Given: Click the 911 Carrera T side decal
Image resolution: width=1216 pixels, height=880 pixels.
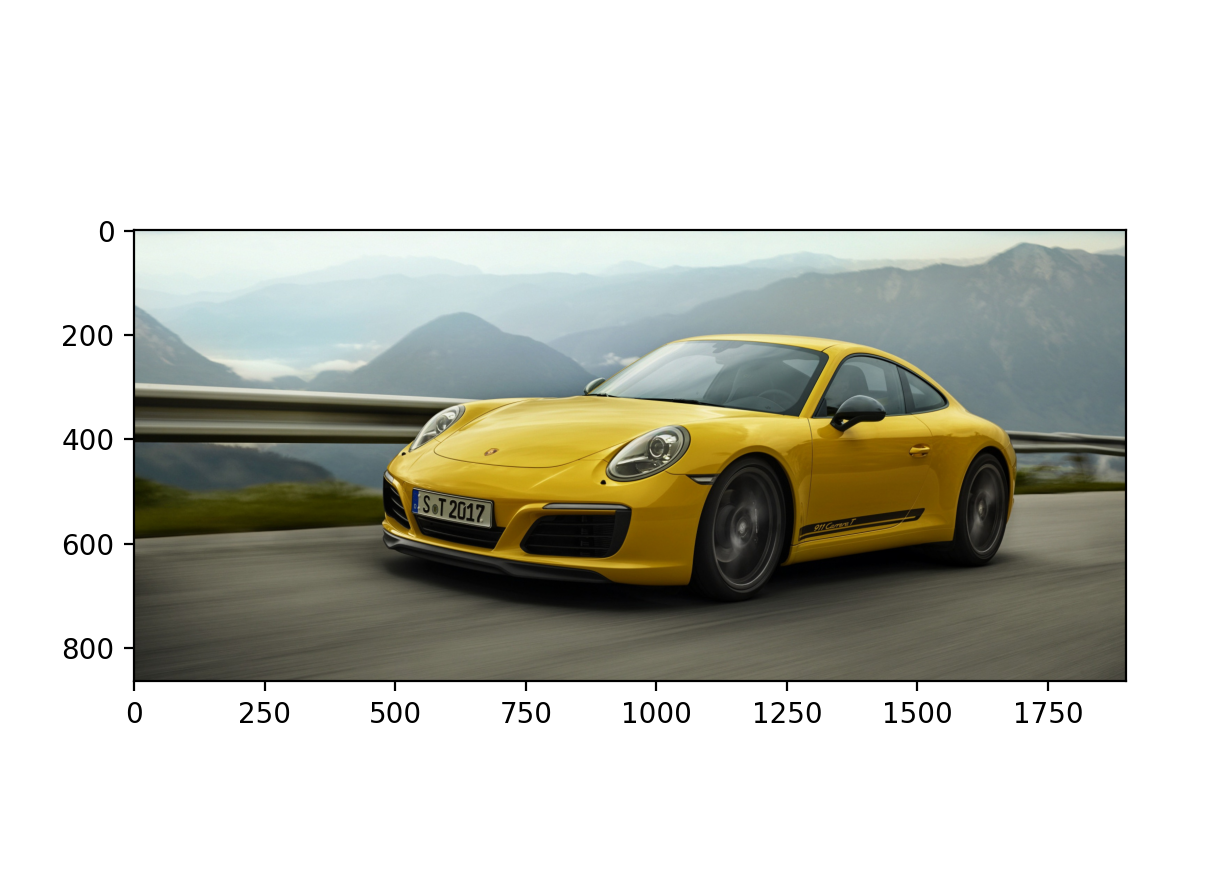Looking at the screenshot, I should 834,525.
